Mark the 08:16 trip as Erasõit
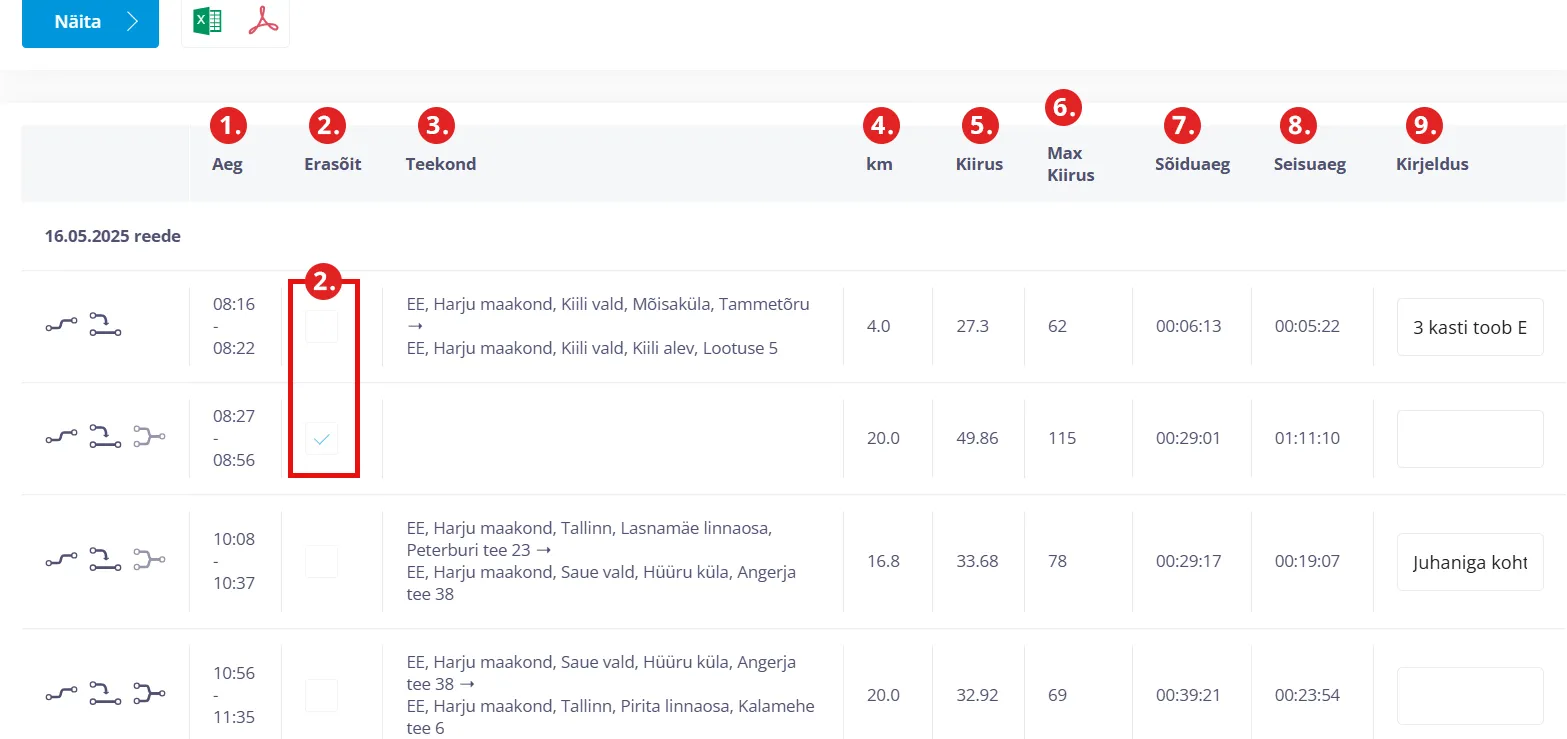This screenshot has height=739, width=1567. (x=322, y=326)
